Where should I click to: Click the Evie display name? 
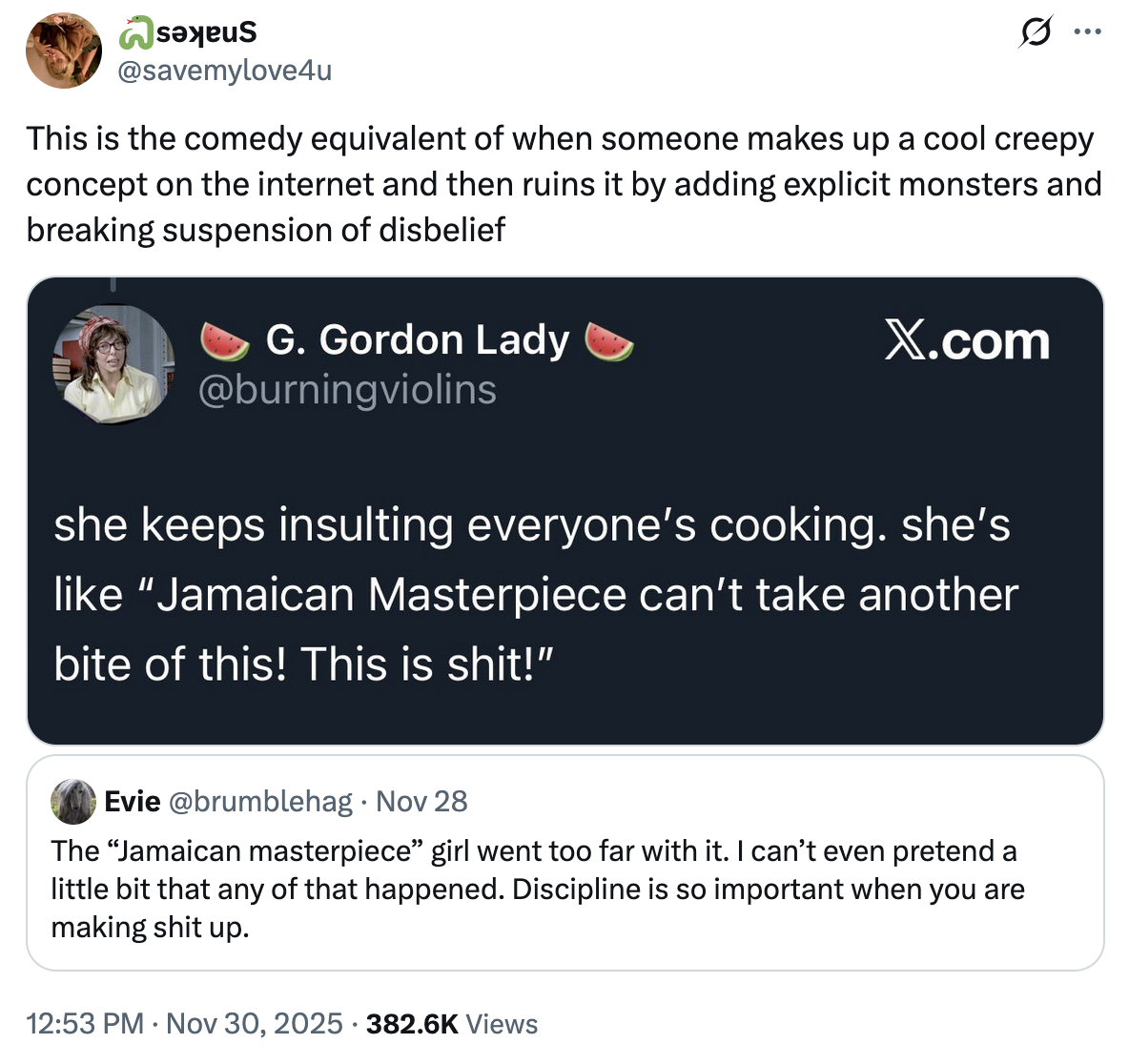point(132,801)
